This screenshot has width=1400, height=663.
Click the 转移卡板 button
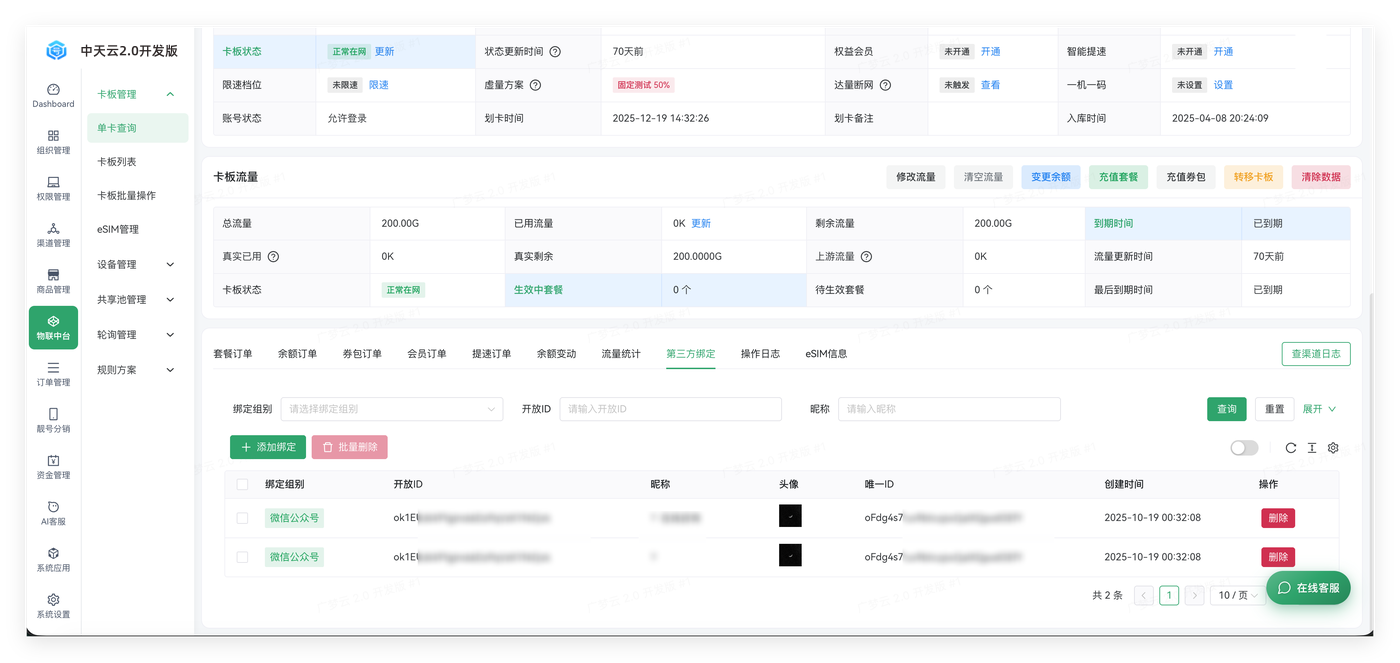[1254, 177]
